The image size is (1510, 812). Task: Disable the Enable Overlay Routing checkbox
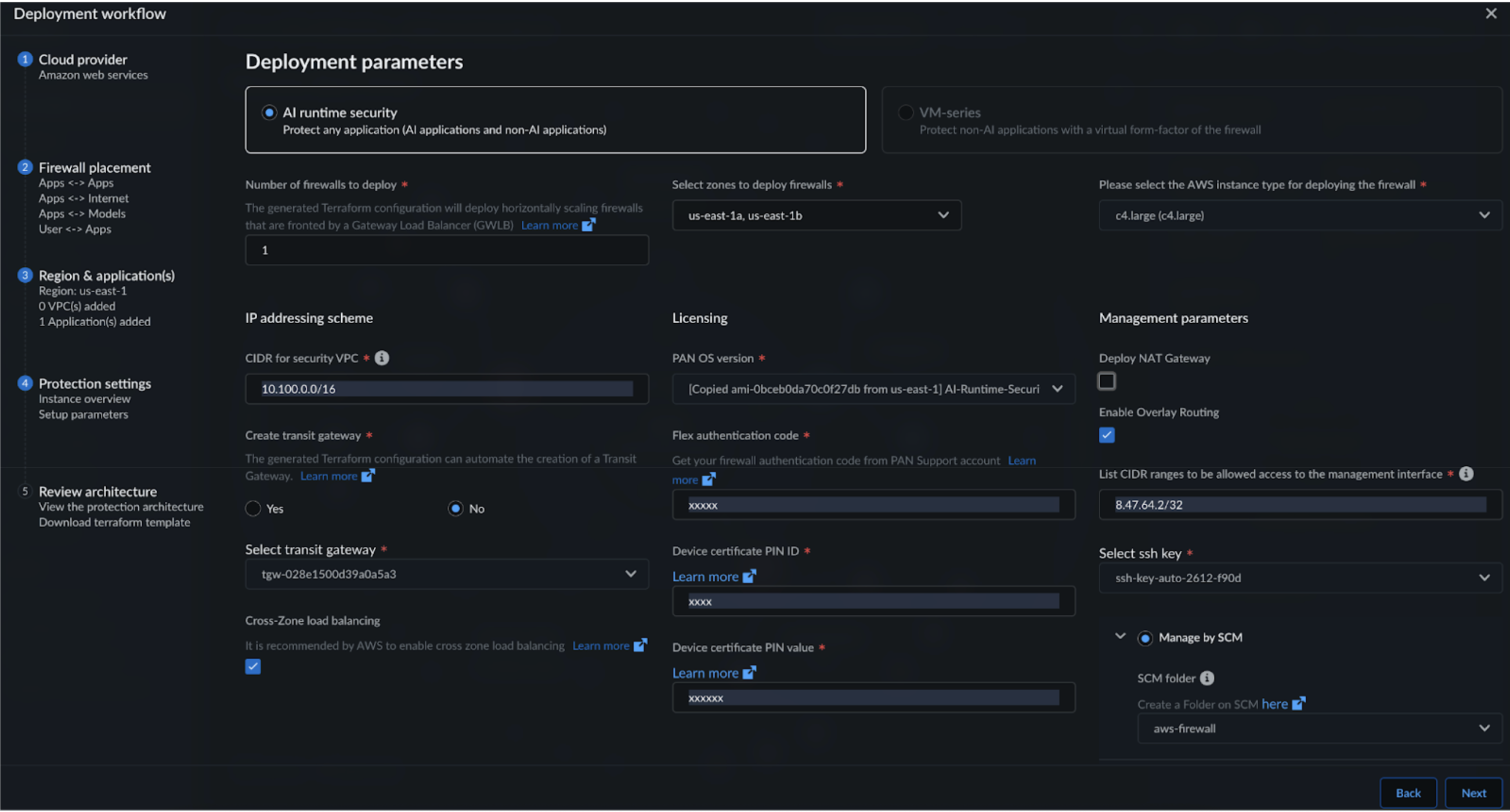(x=1106, y=436)
